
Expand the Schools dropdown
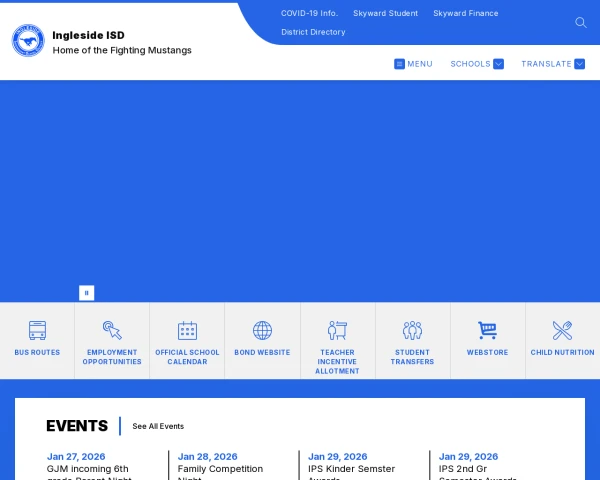[477, 64]
